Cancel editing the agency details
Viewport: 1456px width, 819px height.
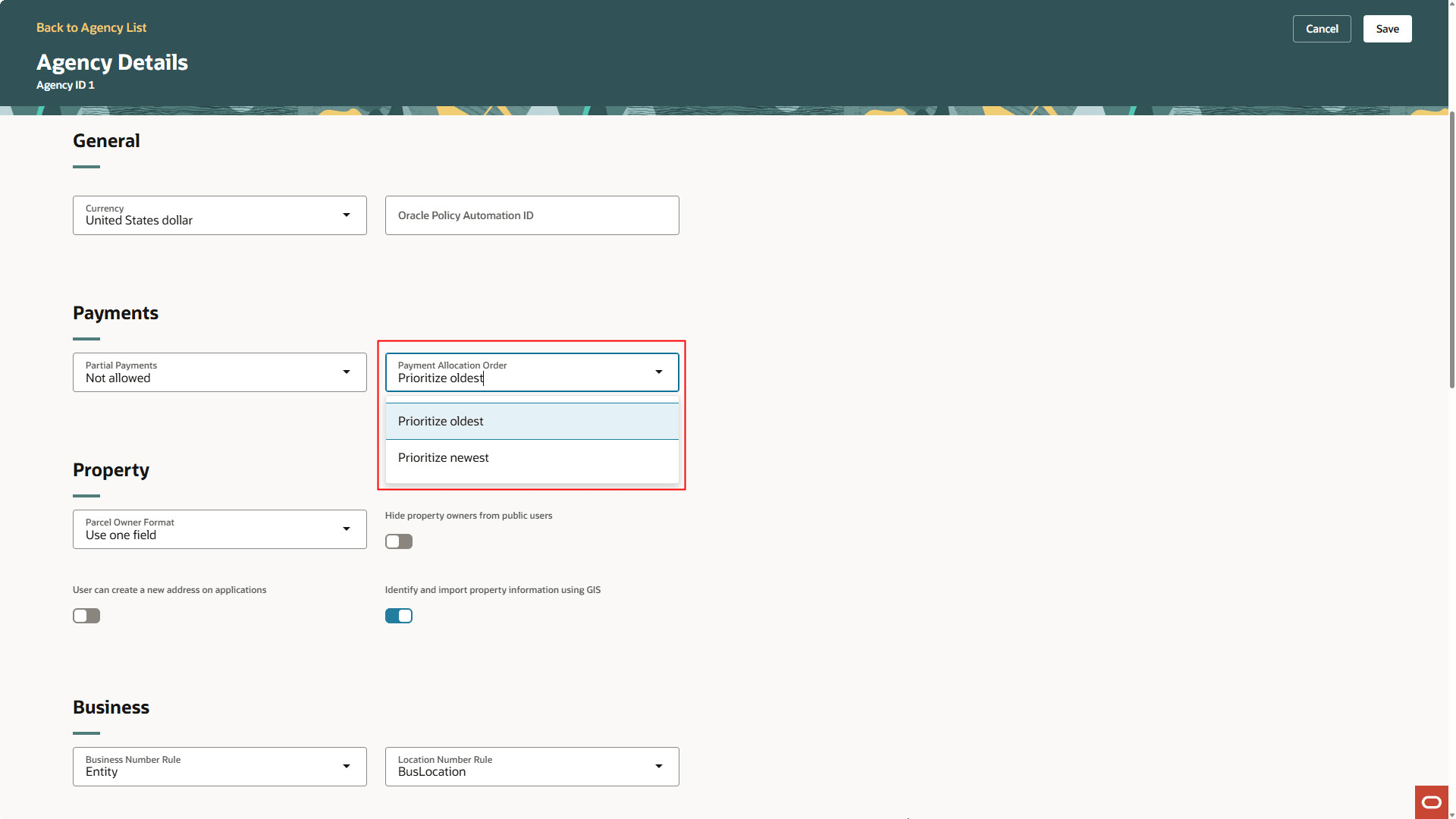[x=1322, y=28]
